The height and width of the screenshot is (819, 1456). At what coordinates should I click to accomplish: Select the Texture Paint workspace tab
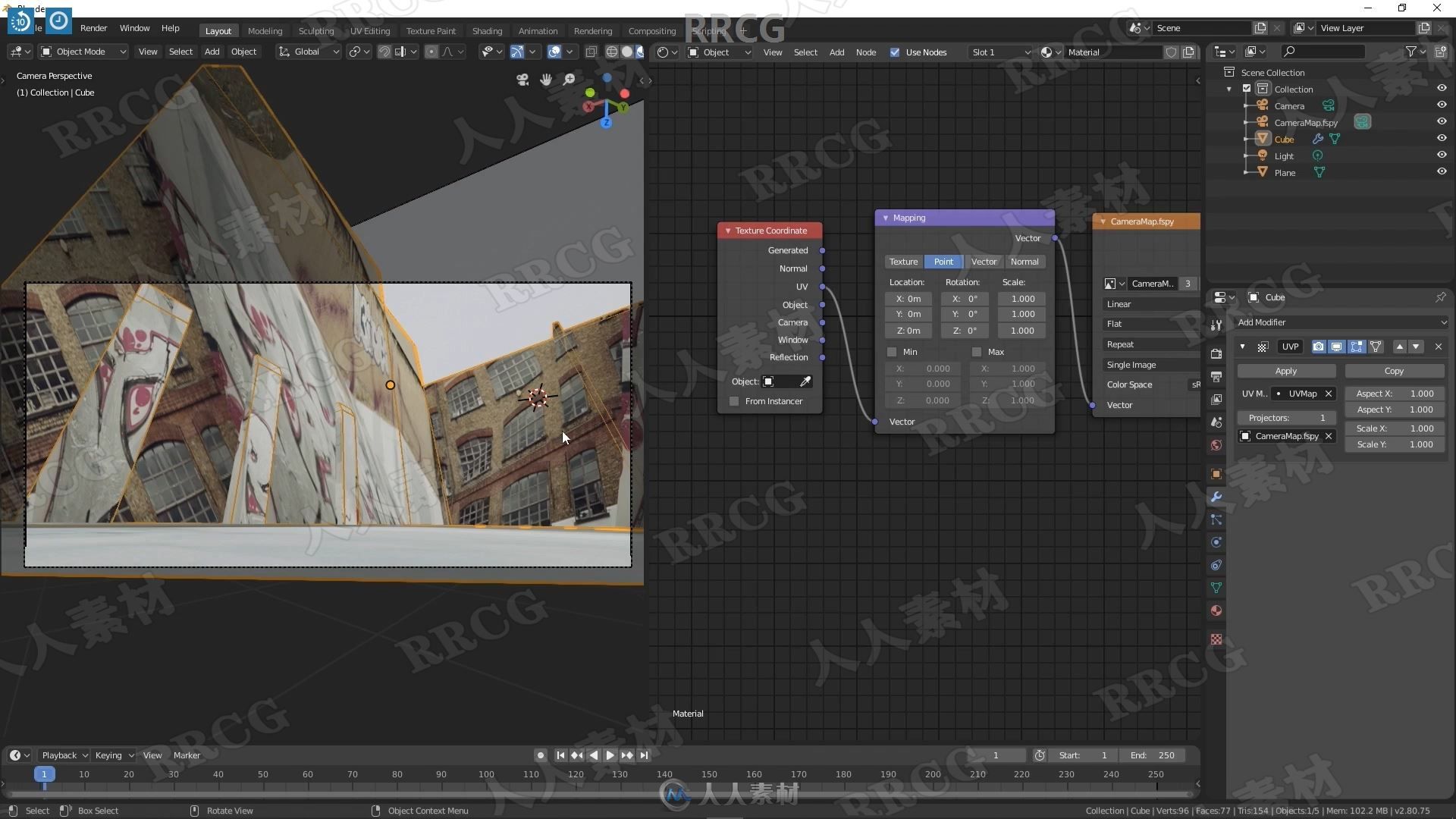click(x=430, y=30)
